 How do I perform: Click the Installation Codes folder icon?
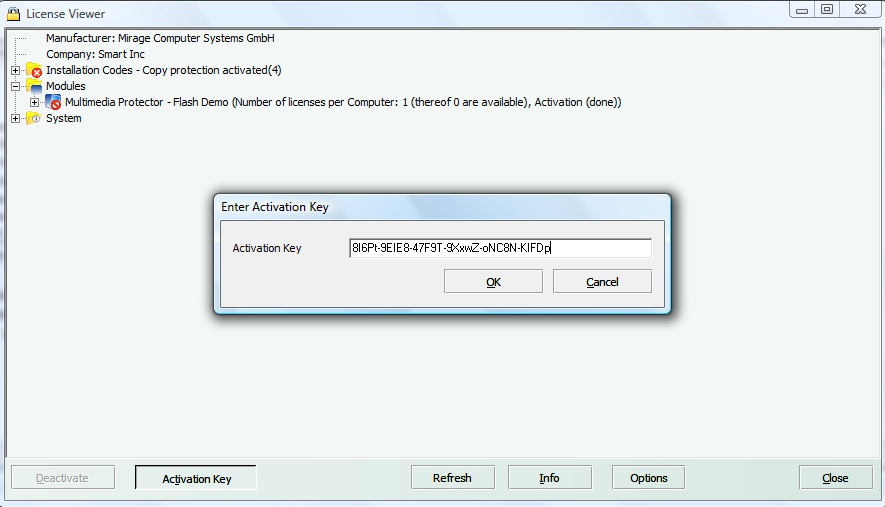[34, 71]
